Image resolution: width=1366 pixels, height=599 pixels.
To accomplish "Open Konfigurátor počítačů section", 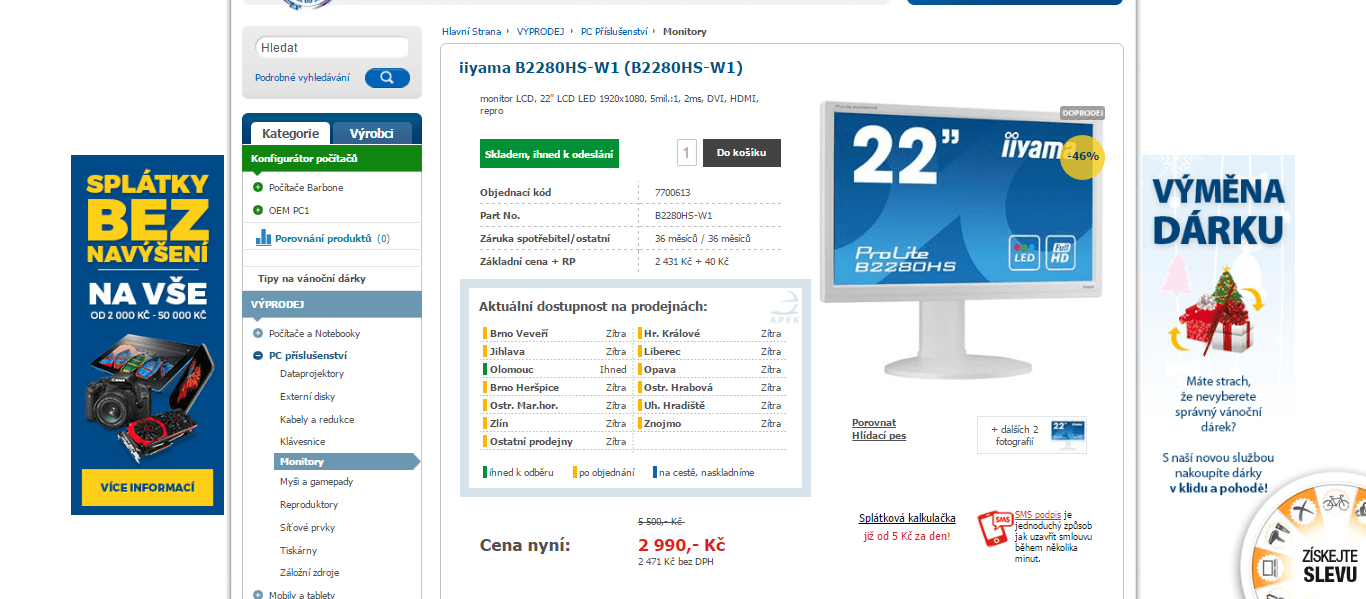I will [332, 159].
